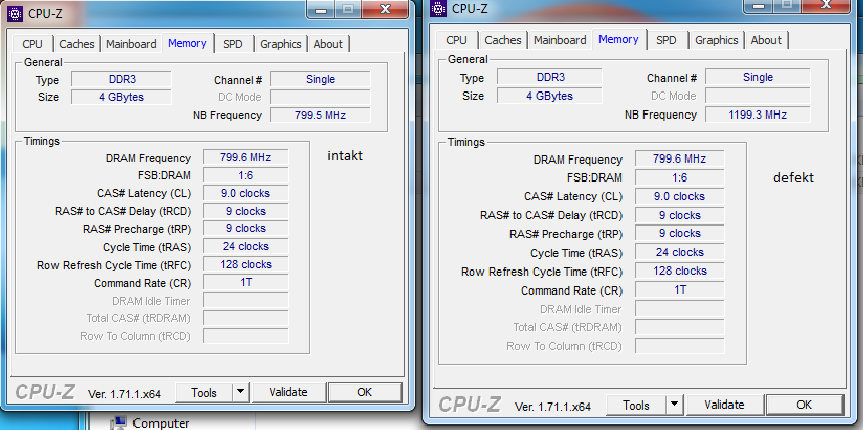Open Caches tab in right CPU-Z window
Screen dimensions: 863x430
tap(502, 40)
